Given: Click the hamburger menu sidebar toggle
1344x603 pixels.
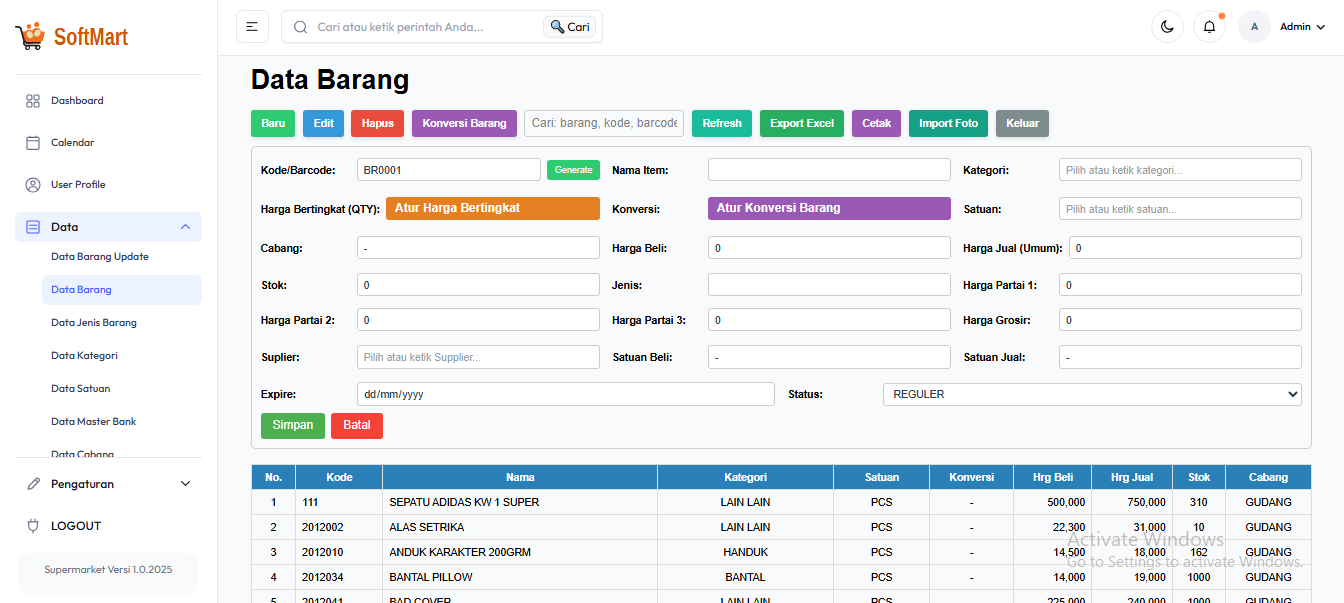Looking at the screenshot, I should [x=252, y=27].
